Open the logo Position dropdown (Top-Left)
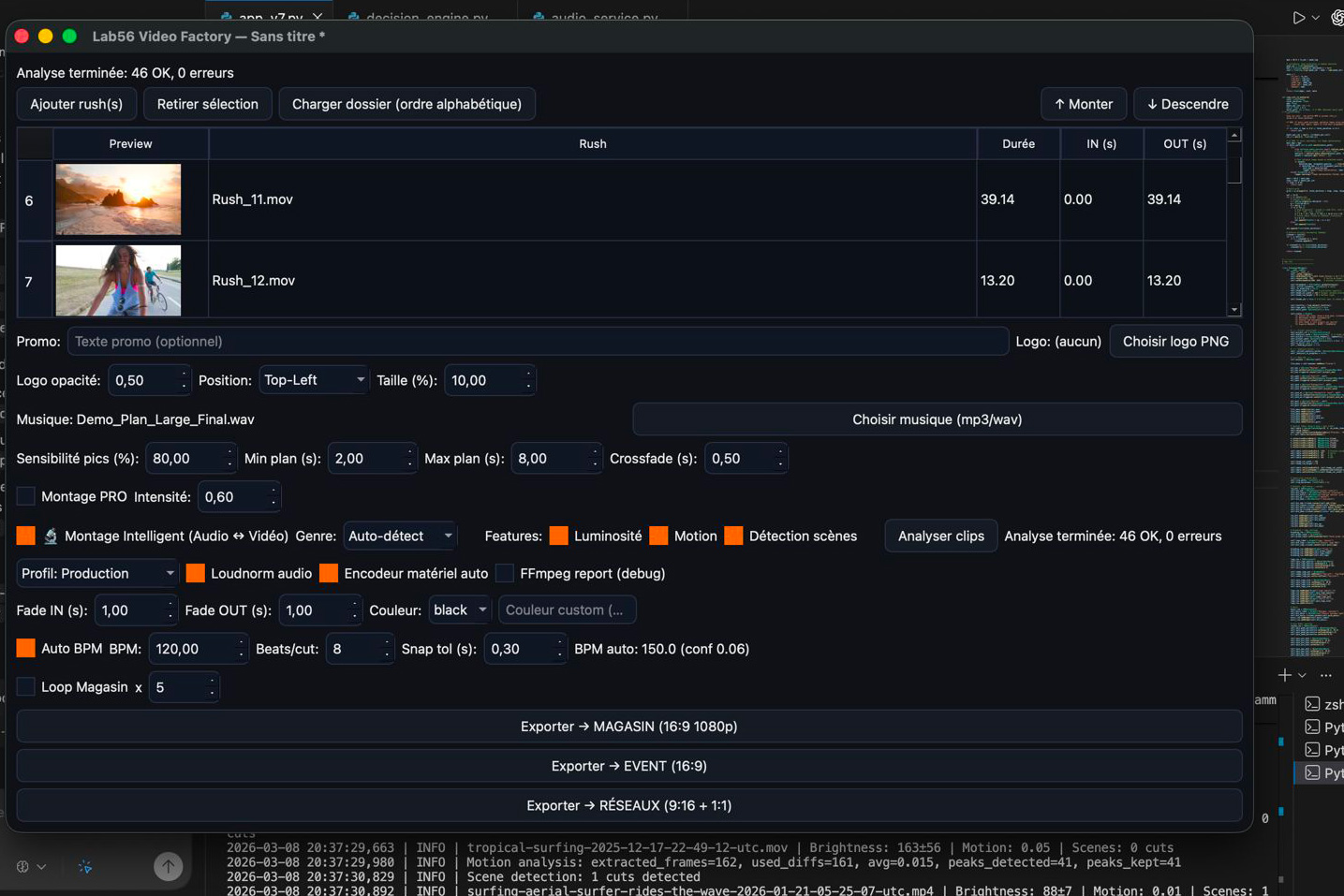The image size is (1344, 896). tap(314, 380)
